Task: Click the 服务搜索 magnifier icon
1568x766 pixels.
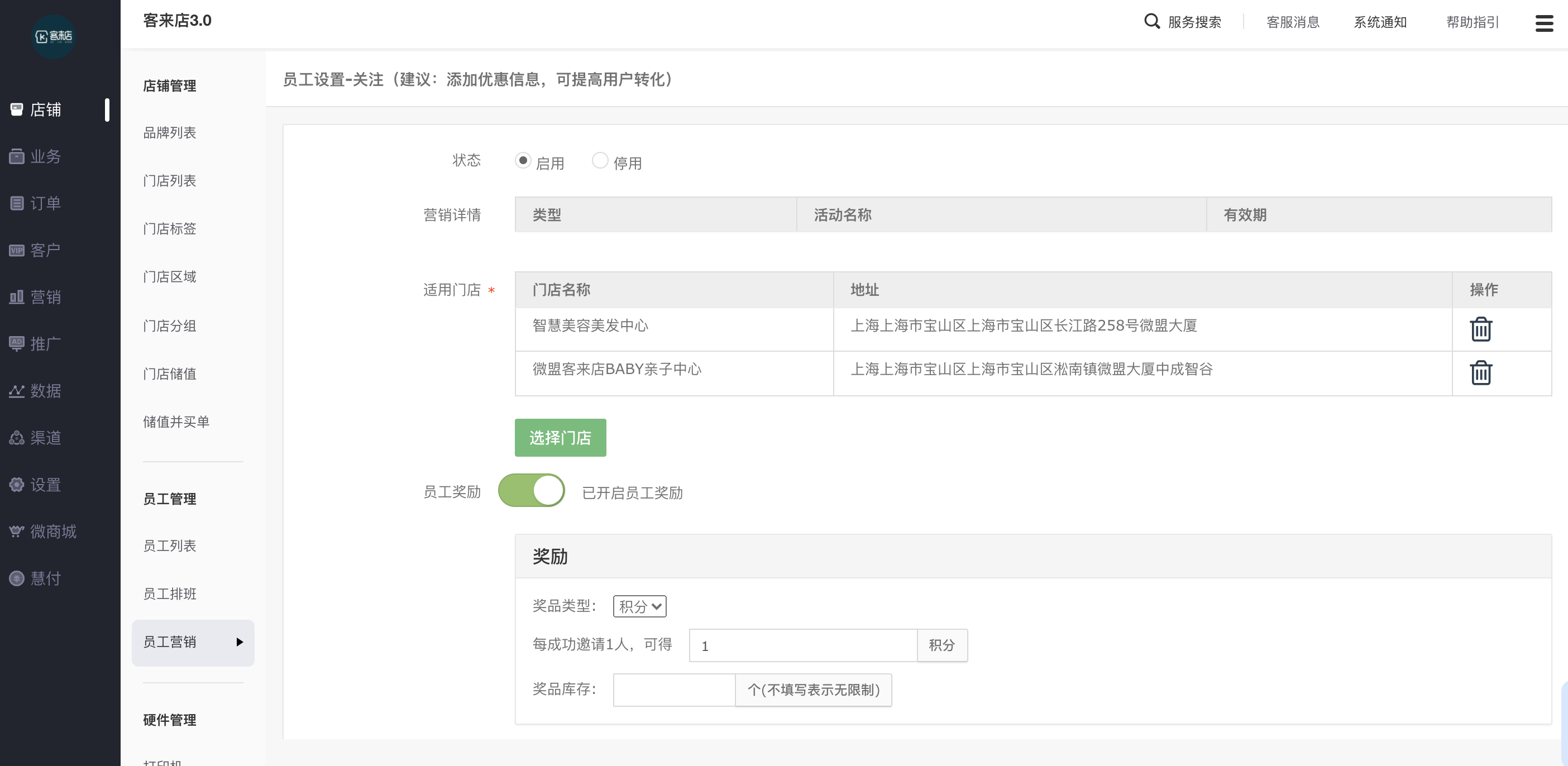Action: [1151, 22]
